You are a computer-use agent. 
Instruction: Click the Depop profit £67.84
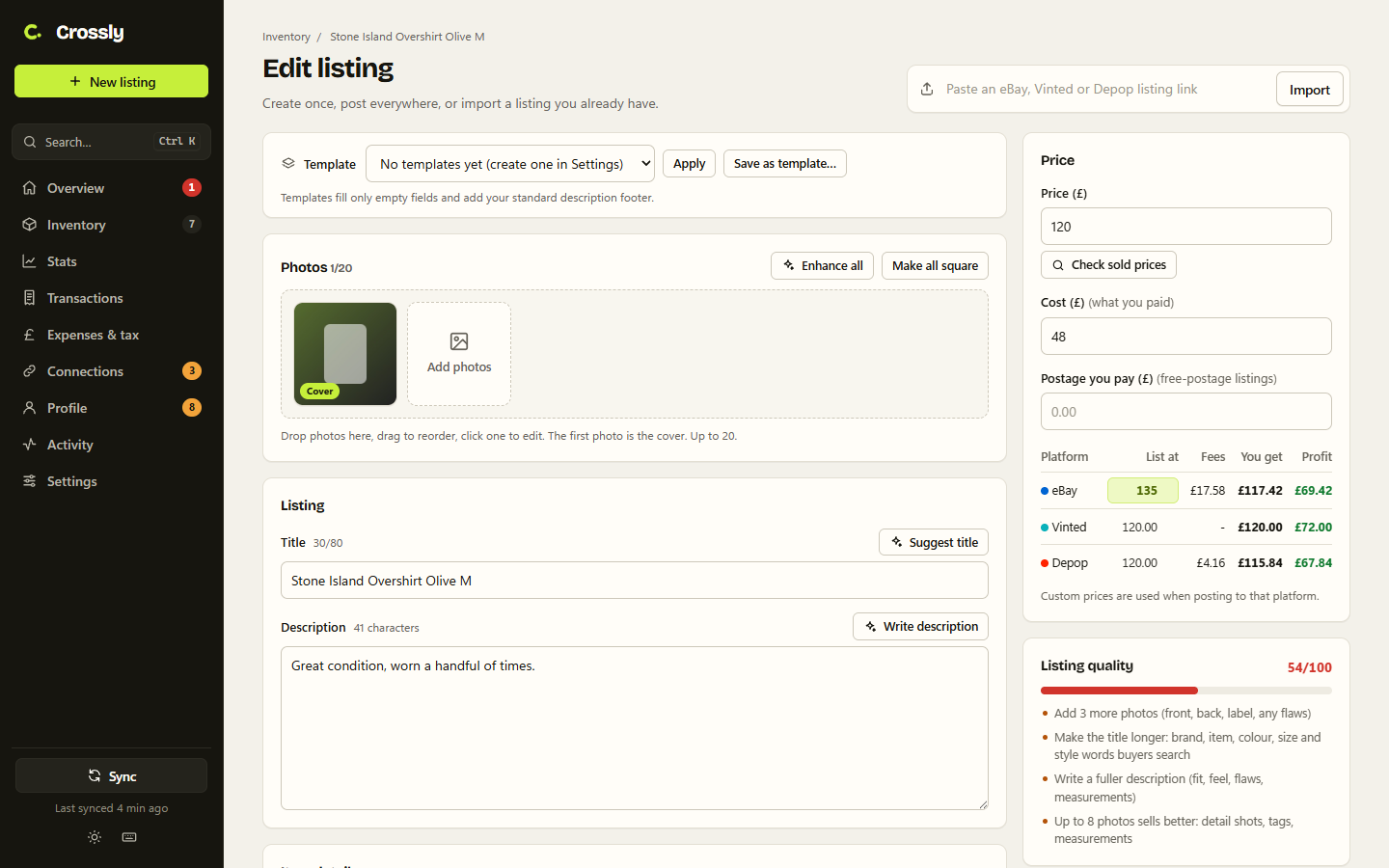(1313, 563)
